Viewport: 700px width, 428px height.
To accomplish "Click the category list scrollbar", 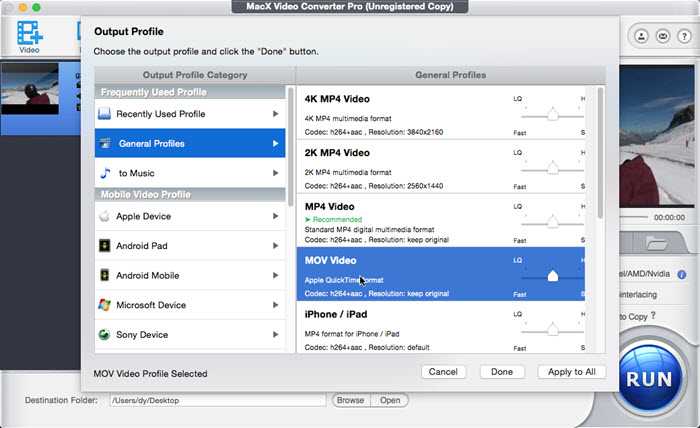I will pyautogui.click(x=291, y=147).
